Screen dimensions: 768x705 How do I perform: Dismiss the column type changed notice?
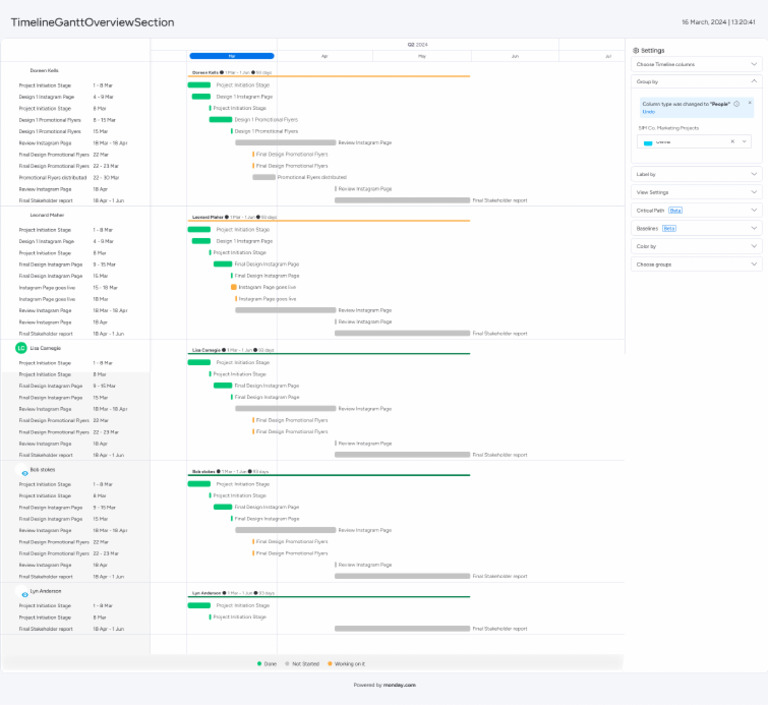click(x=749, y=102)
